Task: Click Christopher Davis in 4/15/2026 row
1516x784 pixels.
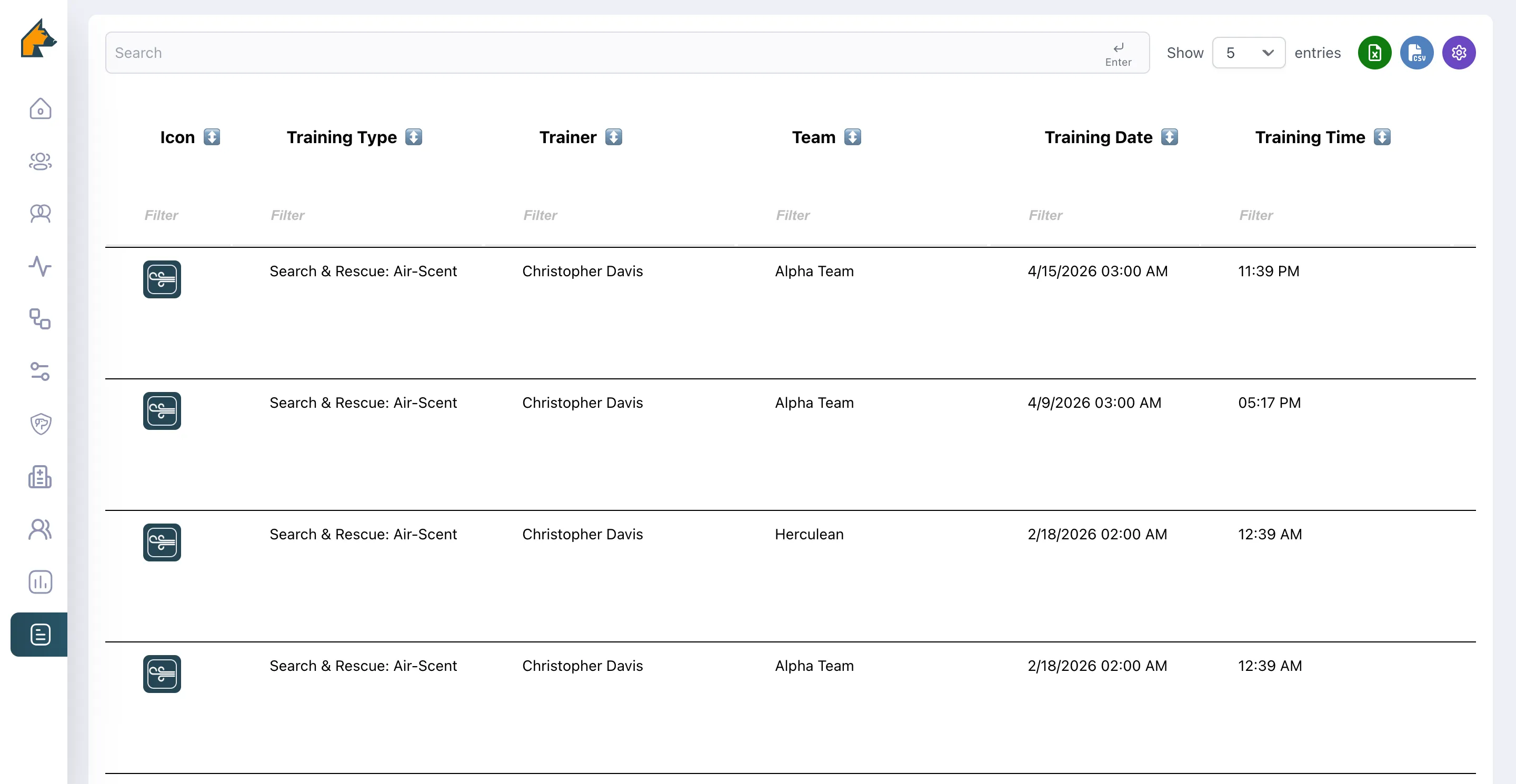Action: (x=583, y=271)
